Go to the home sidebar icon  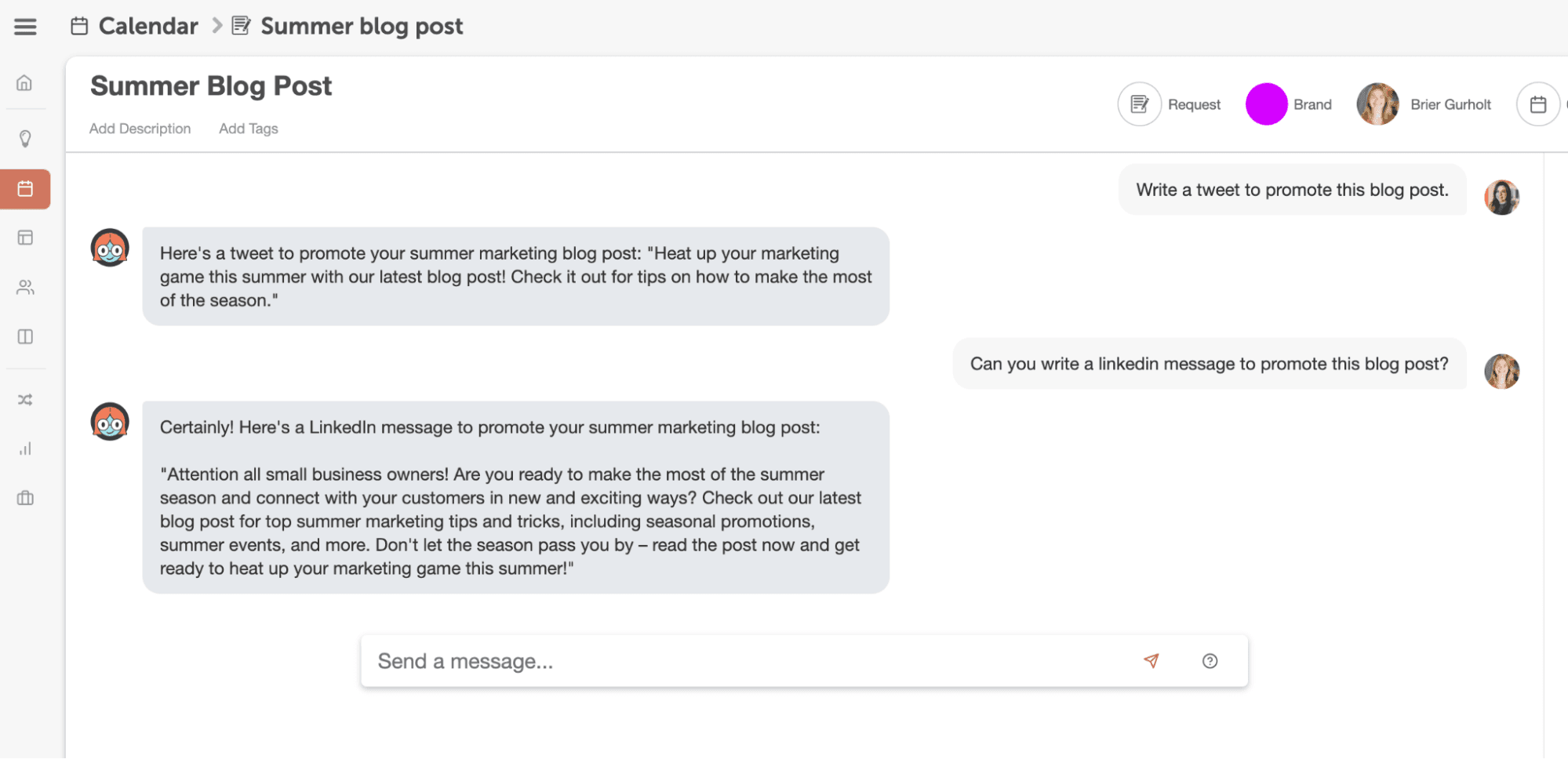click(x=25, y=82)
